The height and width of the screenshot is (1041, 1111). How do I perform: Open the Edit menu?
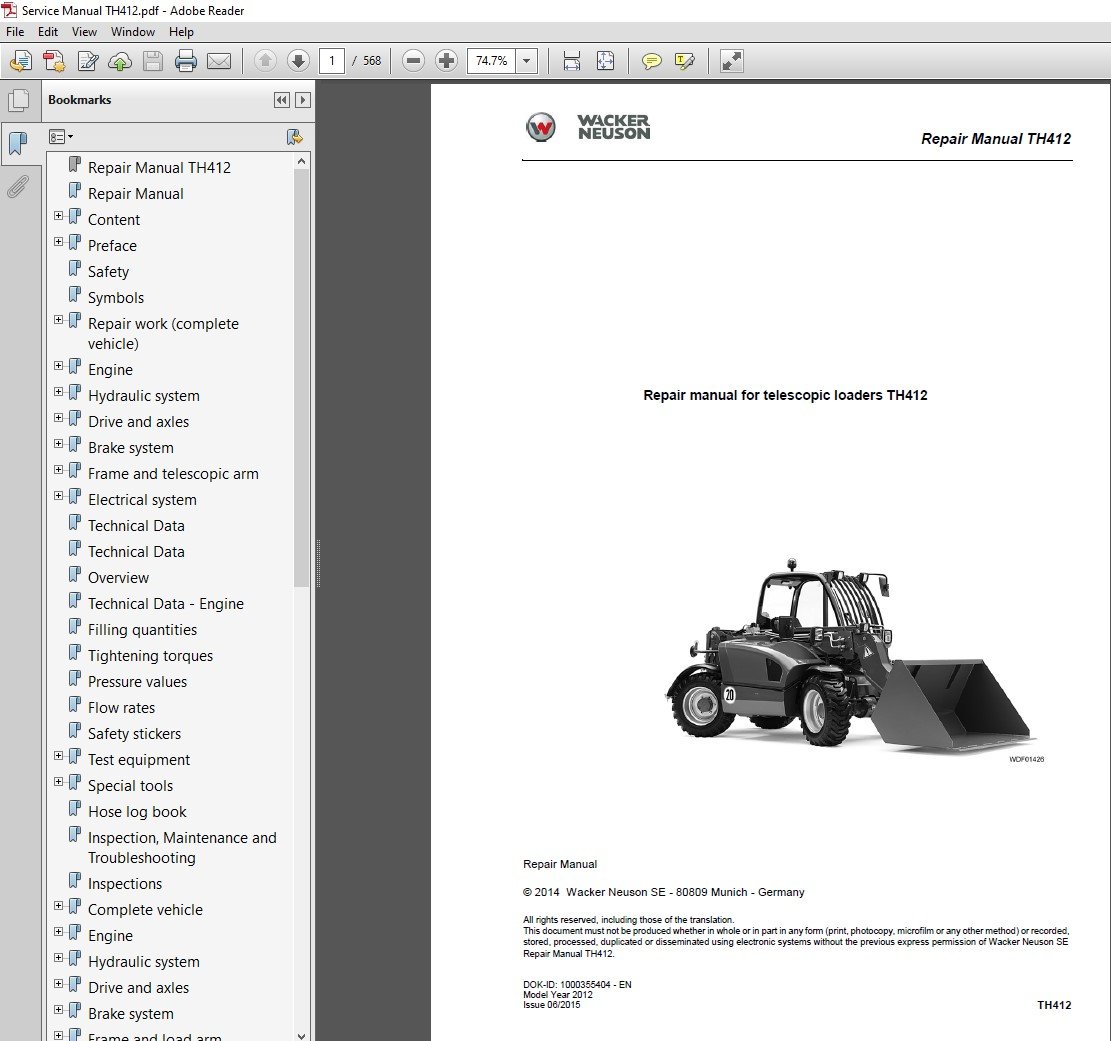(x=48, y=32)
